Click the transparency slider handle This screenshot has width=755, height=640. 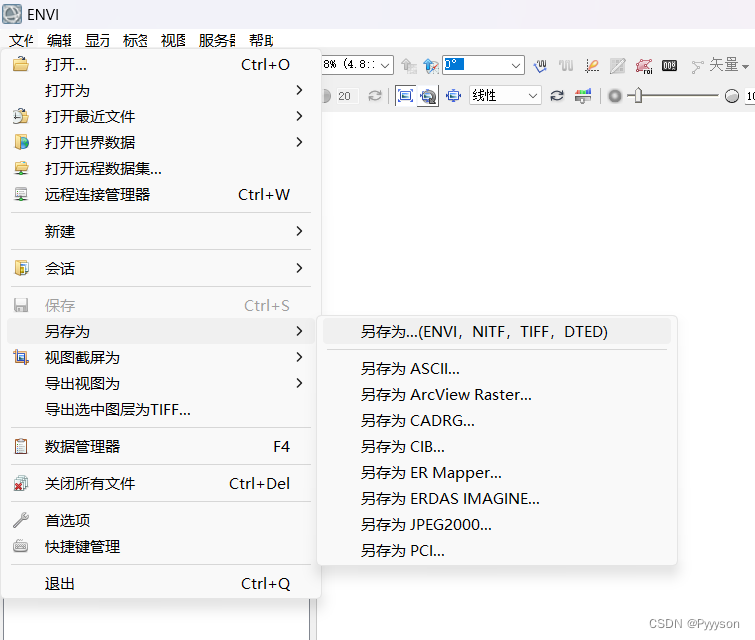[x=638, y=95]
